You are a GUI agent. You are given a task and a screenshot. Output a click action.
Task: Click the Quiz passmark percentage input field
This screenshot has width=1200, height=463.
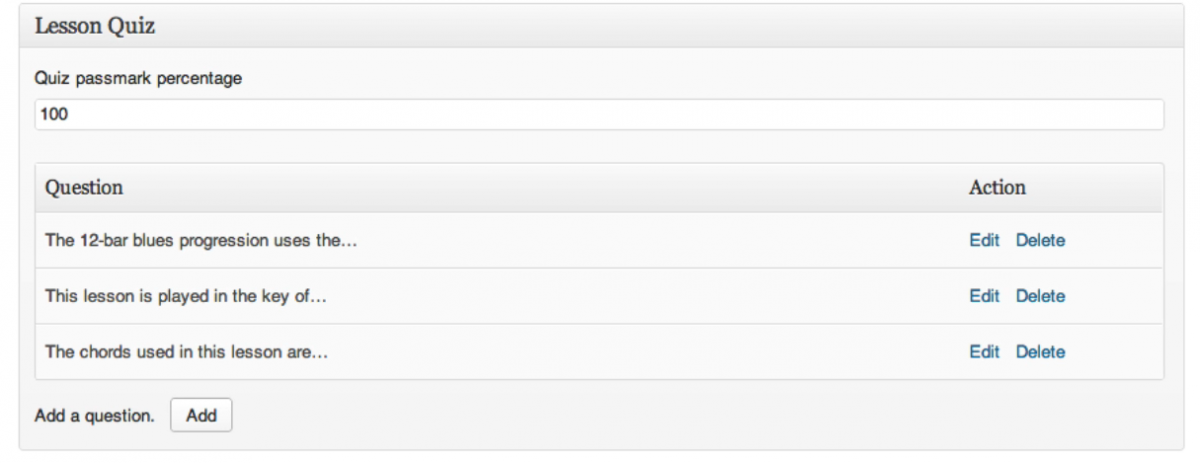click(599, 115)
